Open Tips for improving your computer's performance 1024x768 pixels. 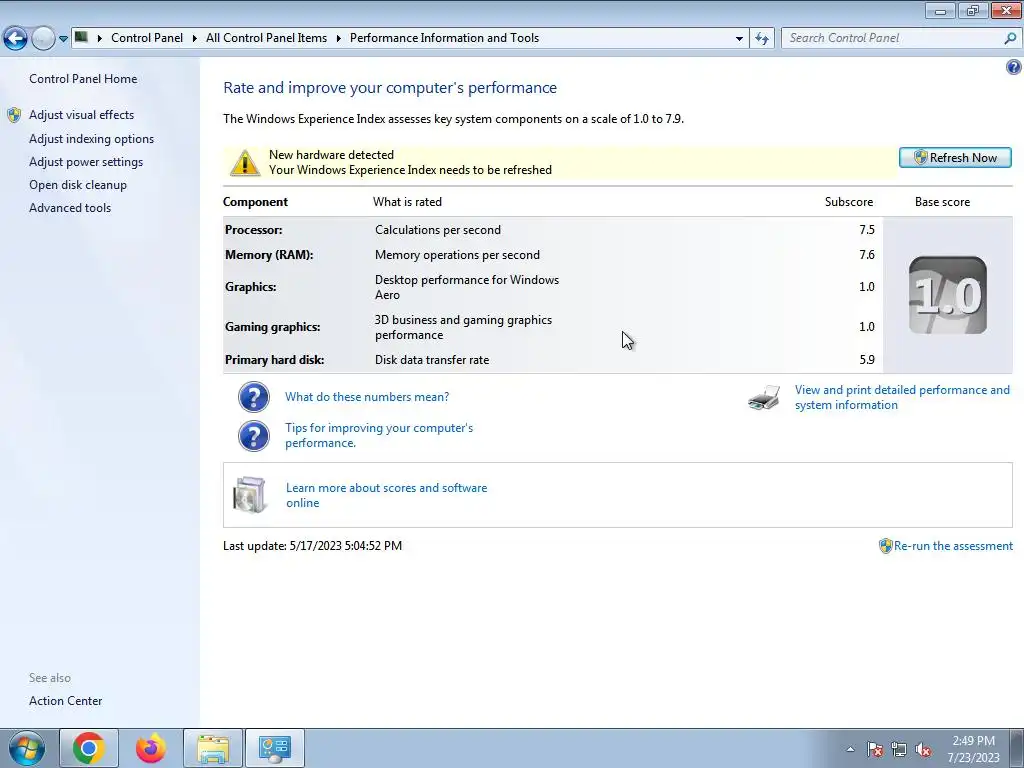[379, 436]
